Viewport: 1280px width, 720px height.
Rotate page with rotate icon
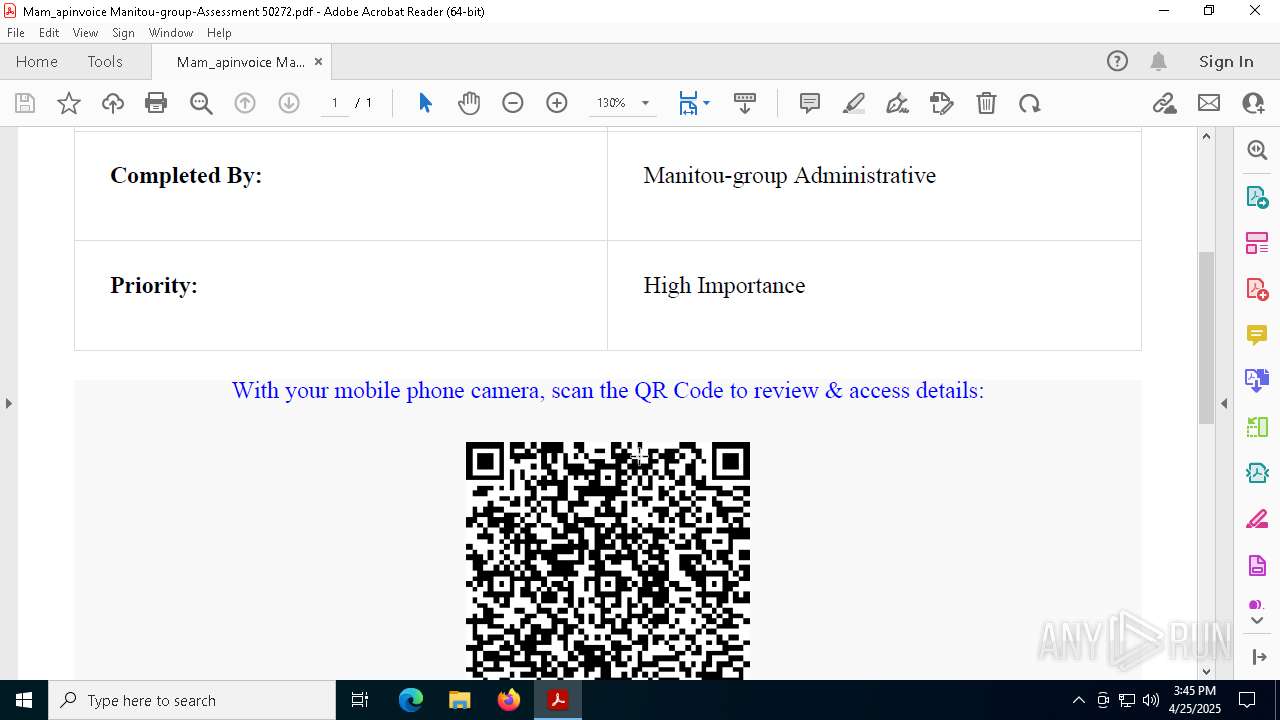click(x=1030, y=103)
